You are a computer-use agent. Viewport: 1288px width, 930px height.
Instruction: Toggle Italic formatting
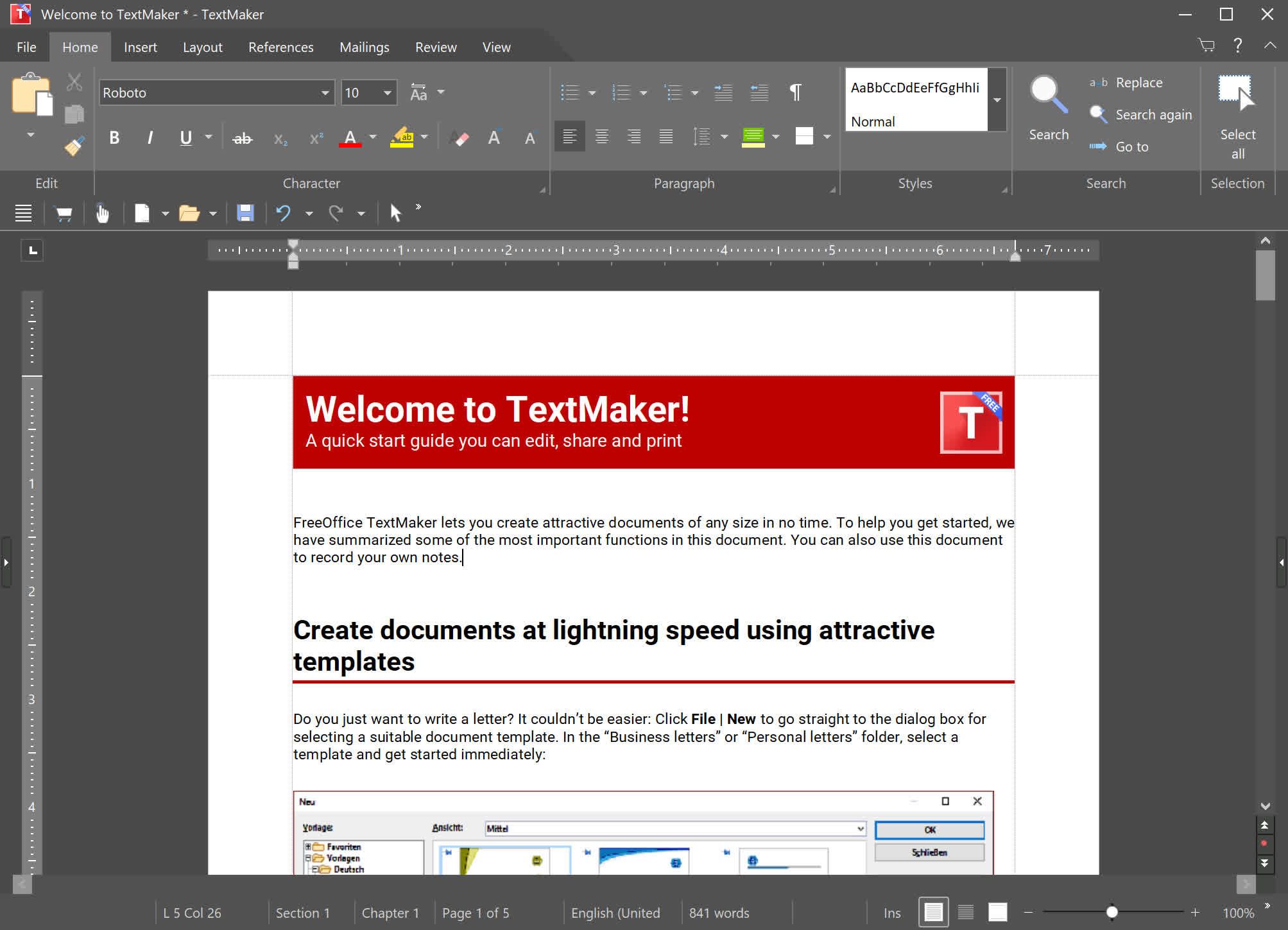coord(150,138)
